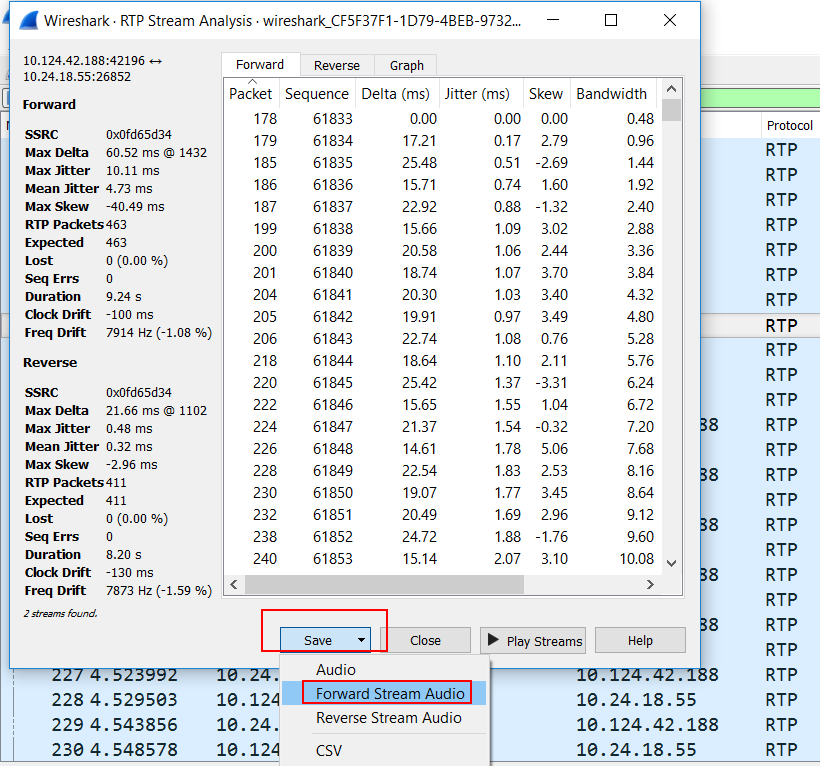Select the row with packet 224

[442, 426]
